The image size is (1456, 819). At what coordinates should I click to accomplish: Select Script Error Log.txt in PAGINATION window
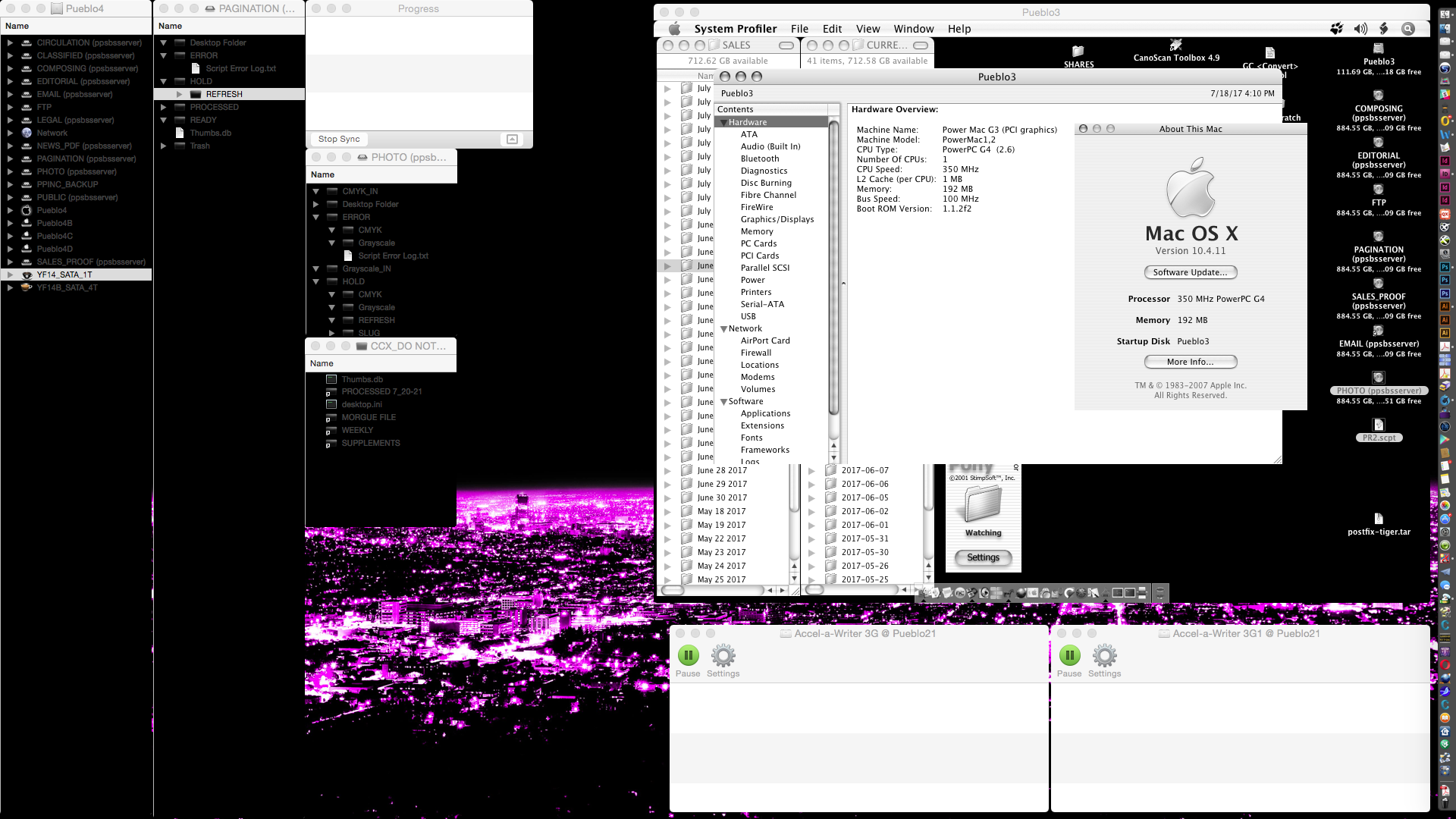tap(240, 68)
